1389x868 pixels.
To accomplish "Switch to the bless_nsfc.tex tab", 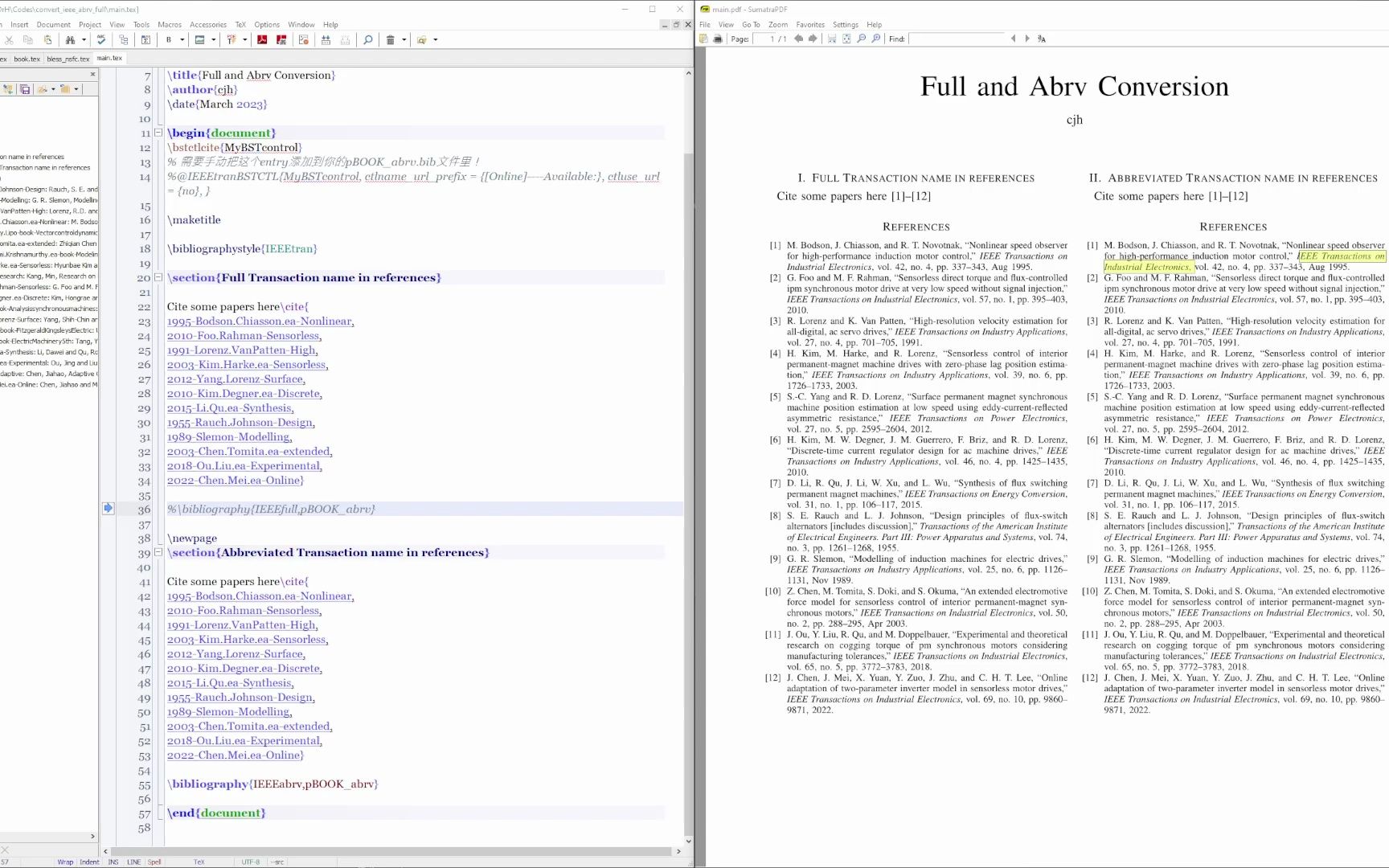I will (x=68, y=59).
